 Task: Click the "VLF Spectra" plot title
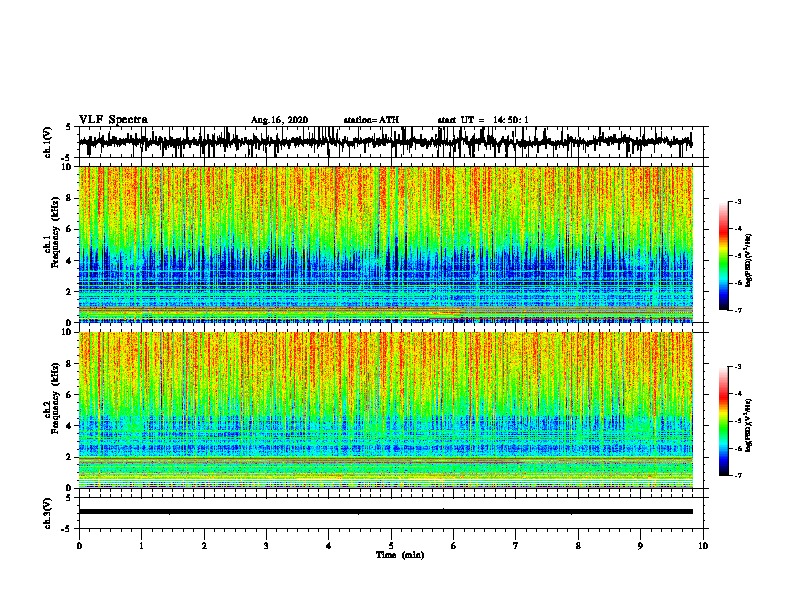(x=113, y=119)
